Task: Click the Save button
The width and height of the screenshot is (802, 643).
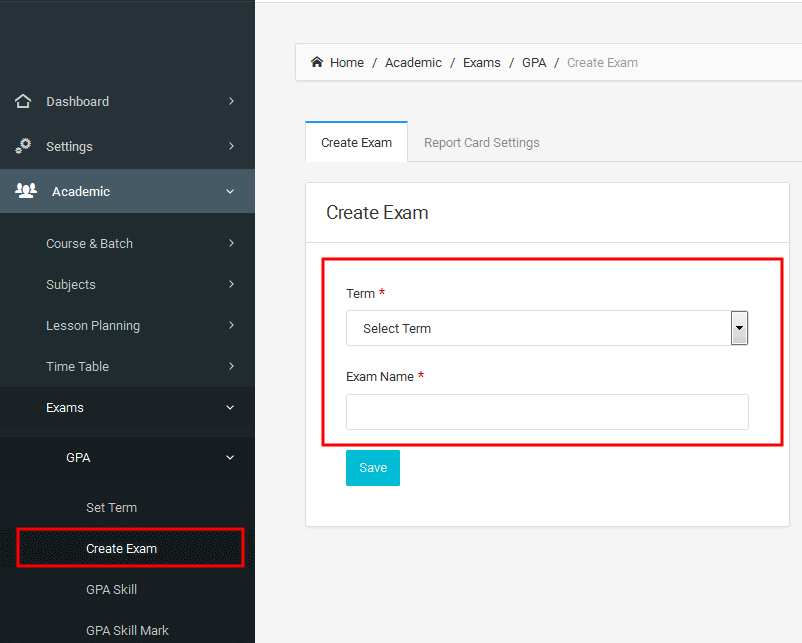Action: [x=373, y=468]
